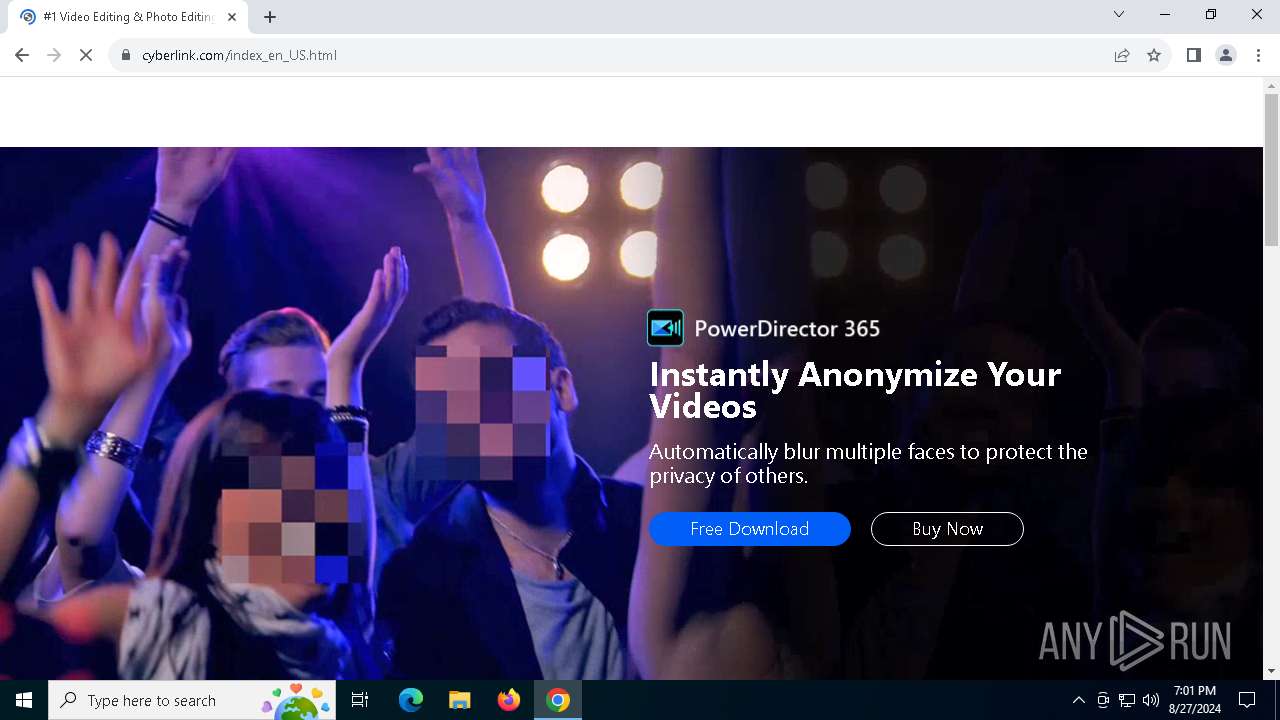Open the tab search chevron
Screen dimensions: 1280x720
(1119, 15)
